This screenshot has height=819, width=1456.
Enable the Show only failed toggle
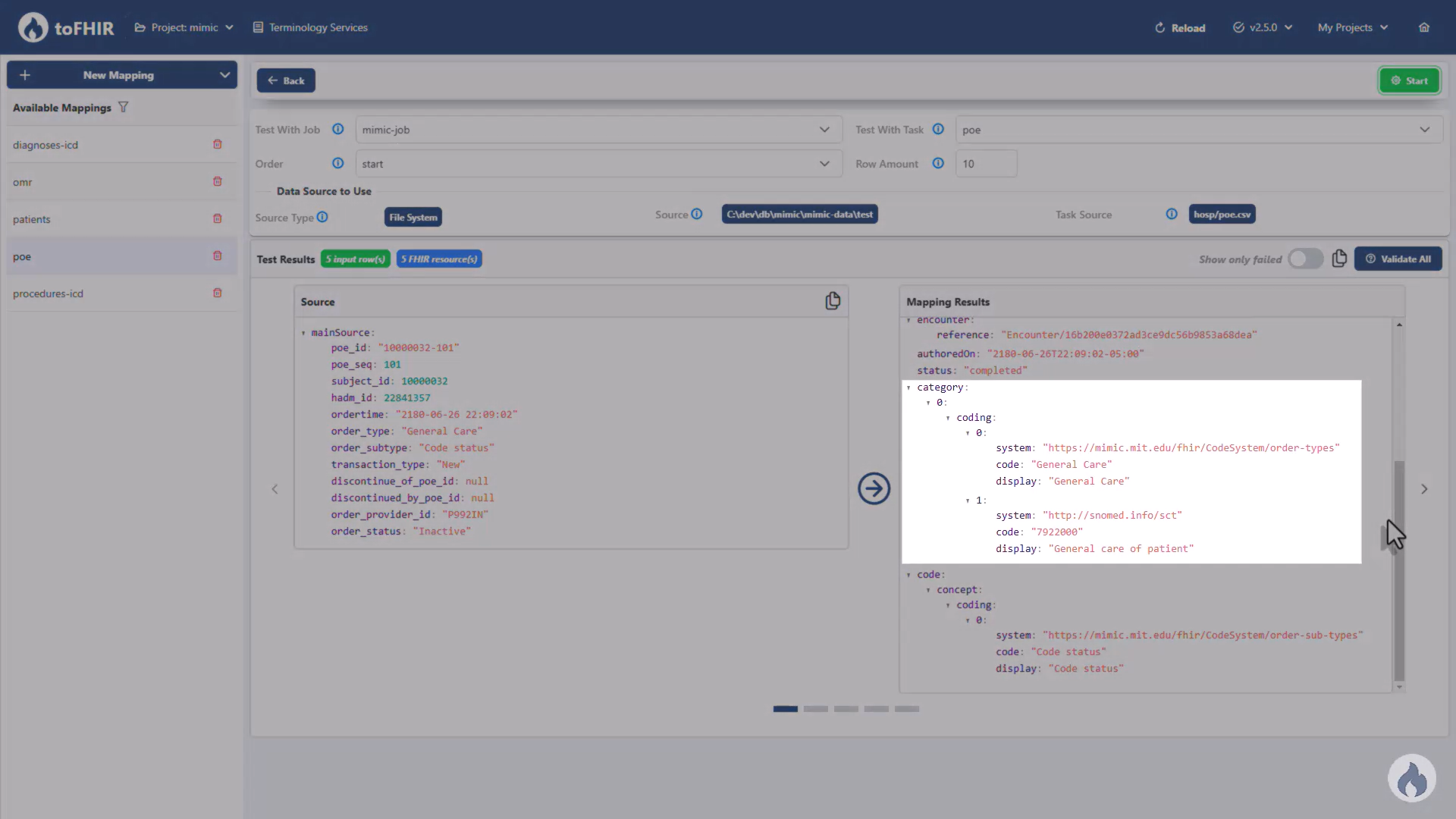[1305, 259]
